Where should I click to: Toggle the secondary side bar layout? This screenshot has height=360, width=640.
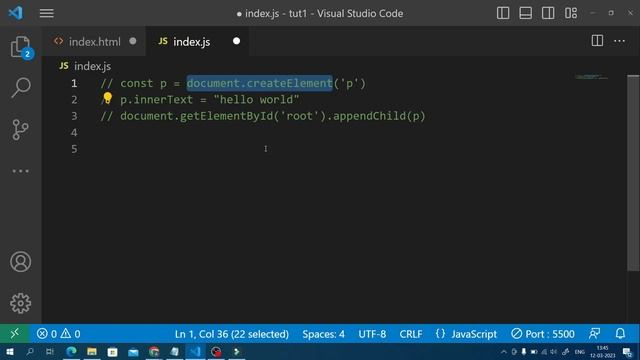click(x=548, y=13)
